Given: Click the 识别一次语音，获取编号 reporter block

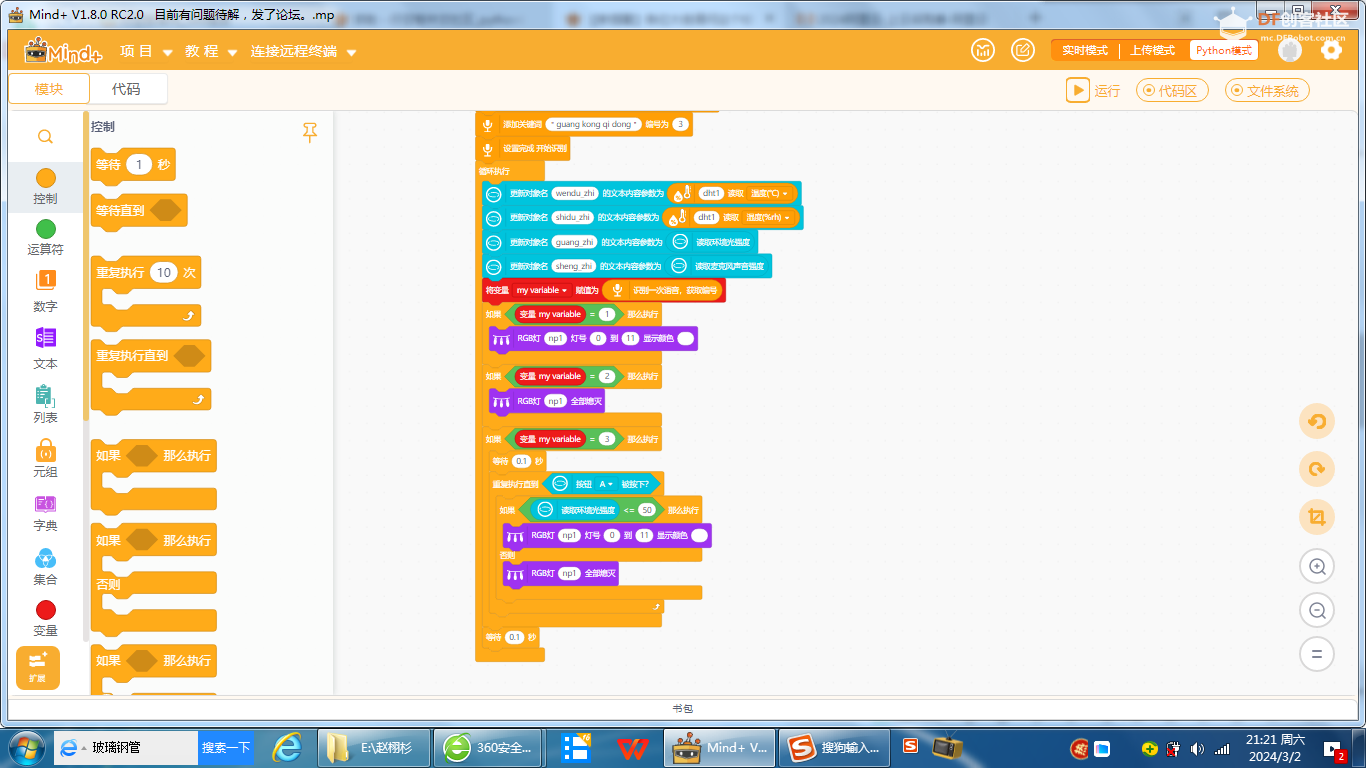Looking at the screenshot, I should click(663, 290).
